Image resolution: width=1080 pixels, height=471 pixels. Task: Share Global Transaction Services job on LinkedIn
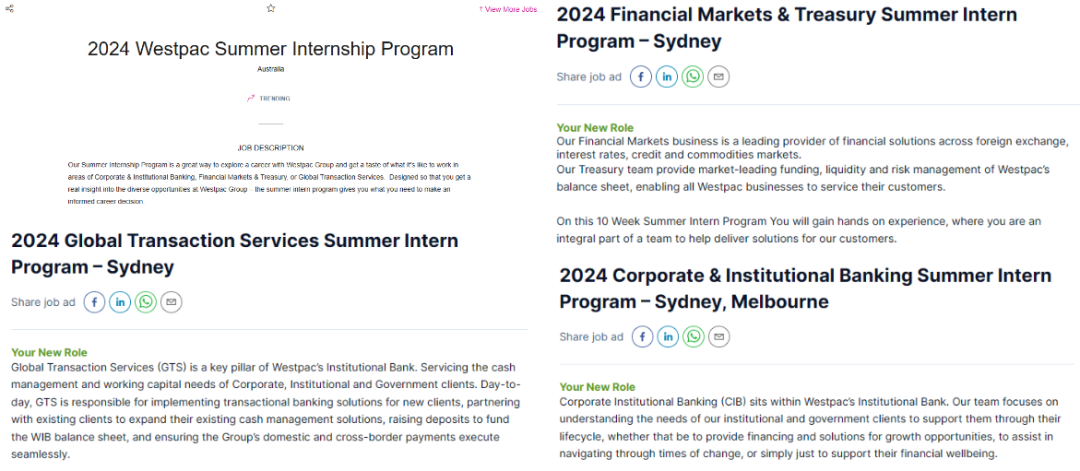point(120,302)
